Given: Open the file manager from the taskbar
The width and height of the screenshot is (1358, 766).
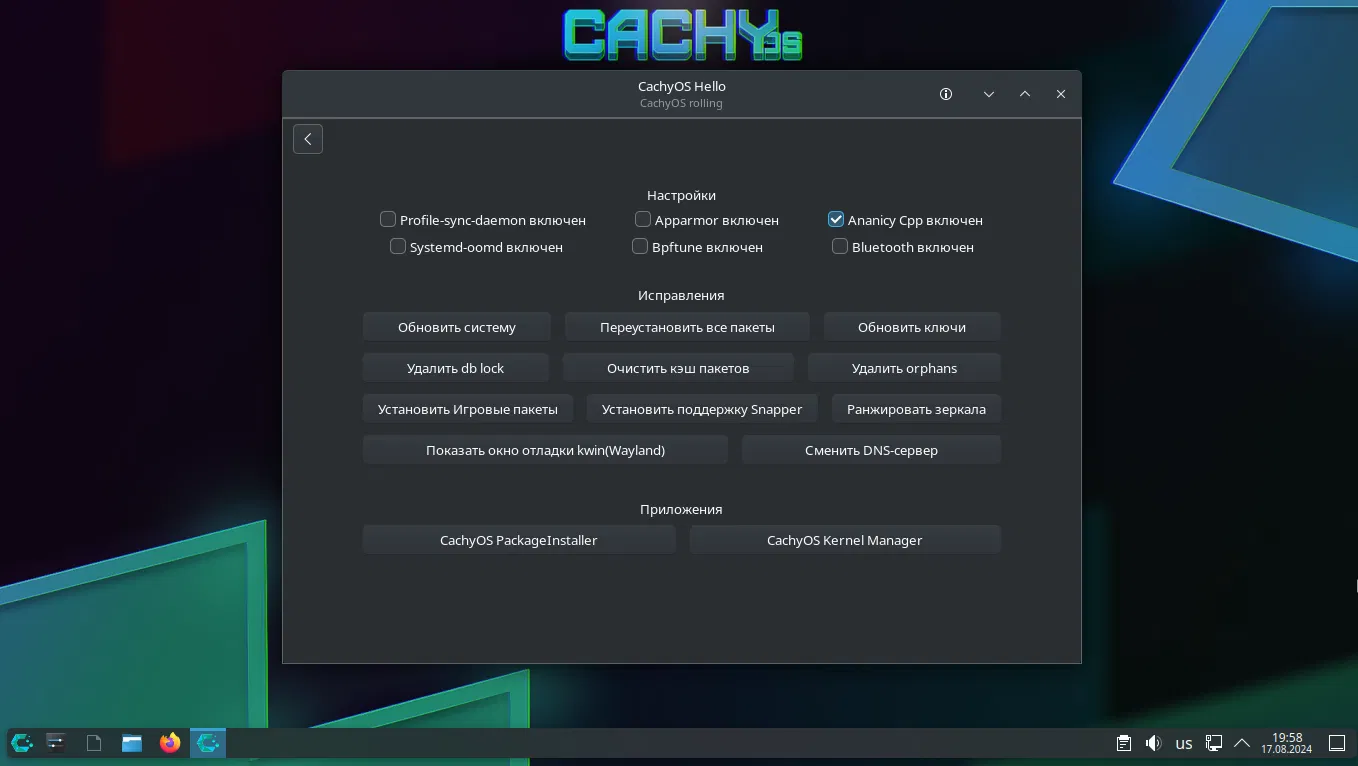Looking at the screenshot, I should (132, 743).
